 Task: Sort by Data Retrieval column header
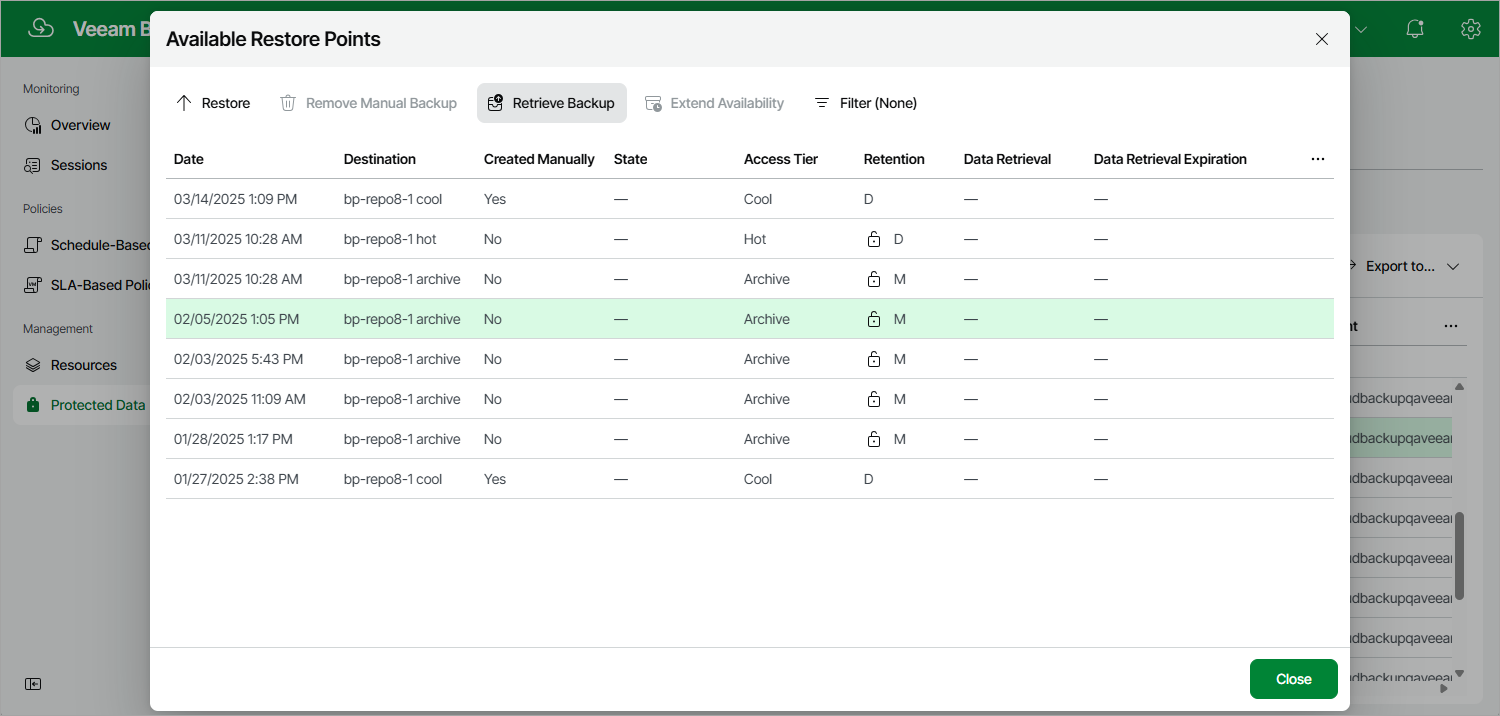pos(1007,159)
